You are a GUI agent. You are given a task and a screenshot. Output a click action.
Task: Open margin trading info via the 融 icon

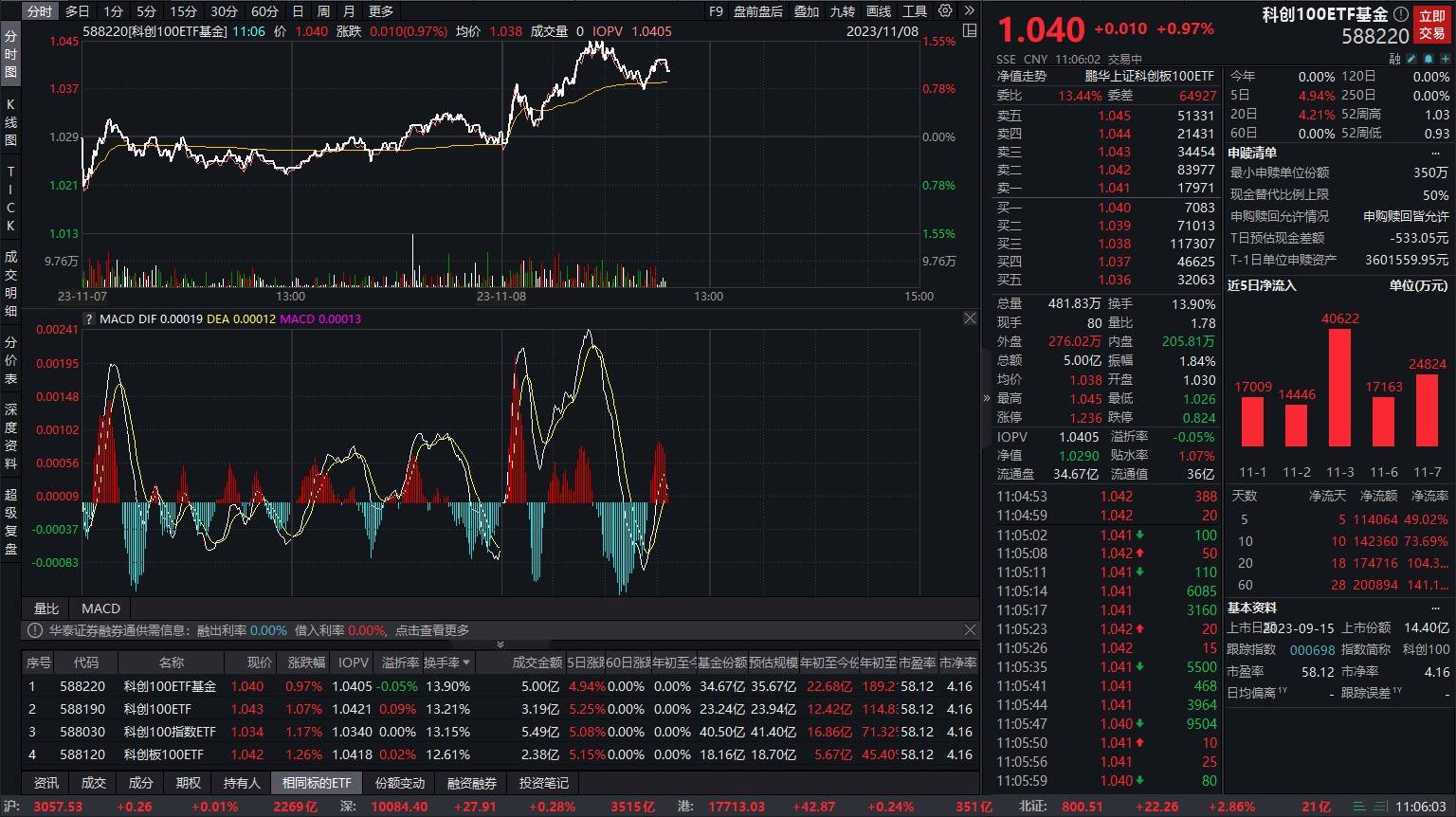click(x=1393, y=59)
